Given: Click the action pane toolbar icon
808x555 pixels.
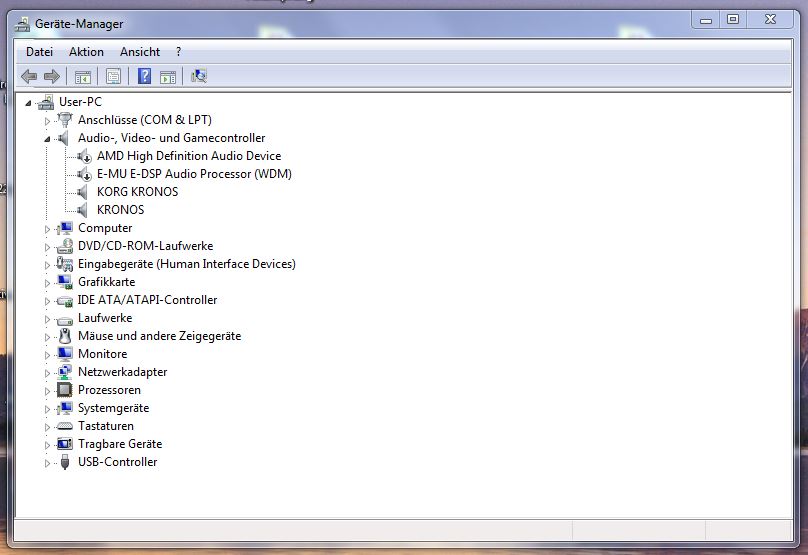Looking at the screenshot, I should click(168, 77).
